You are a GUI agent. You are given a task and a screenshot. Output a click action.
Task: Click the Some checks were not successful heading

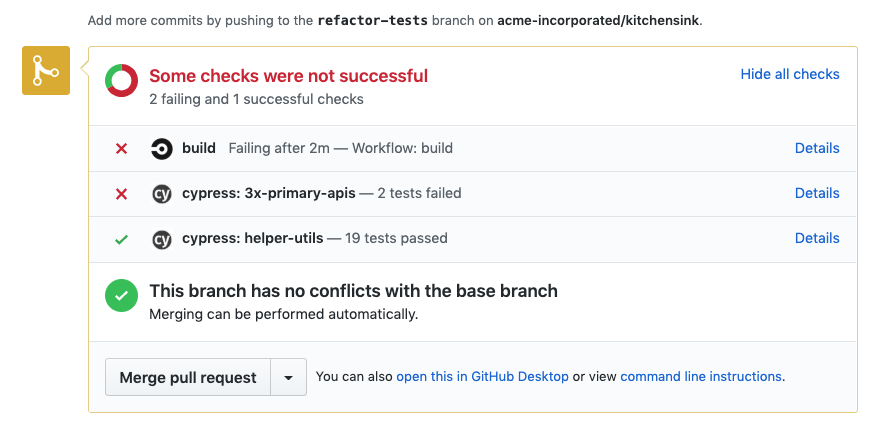coord(288,76)
